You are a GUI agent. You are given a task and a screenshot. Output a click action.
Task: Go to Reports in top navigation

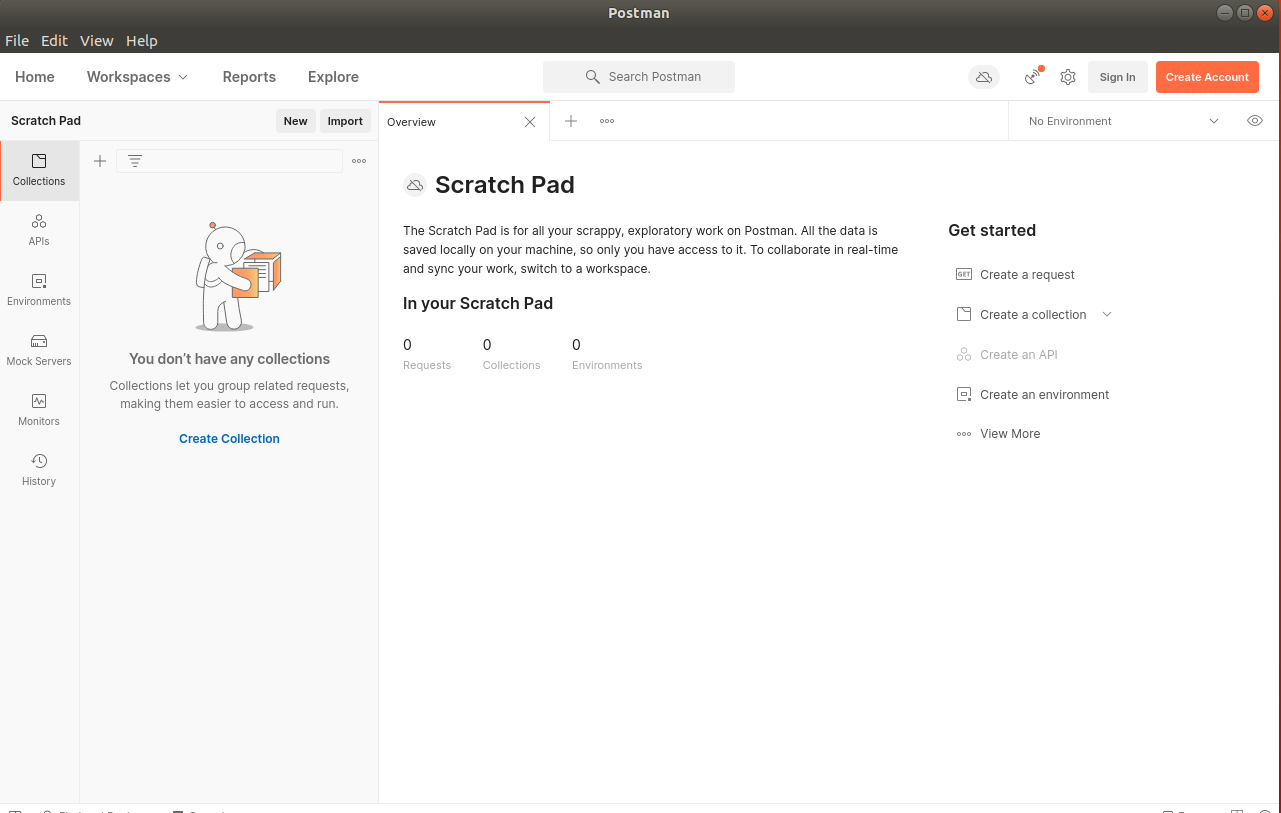point(249,77)
